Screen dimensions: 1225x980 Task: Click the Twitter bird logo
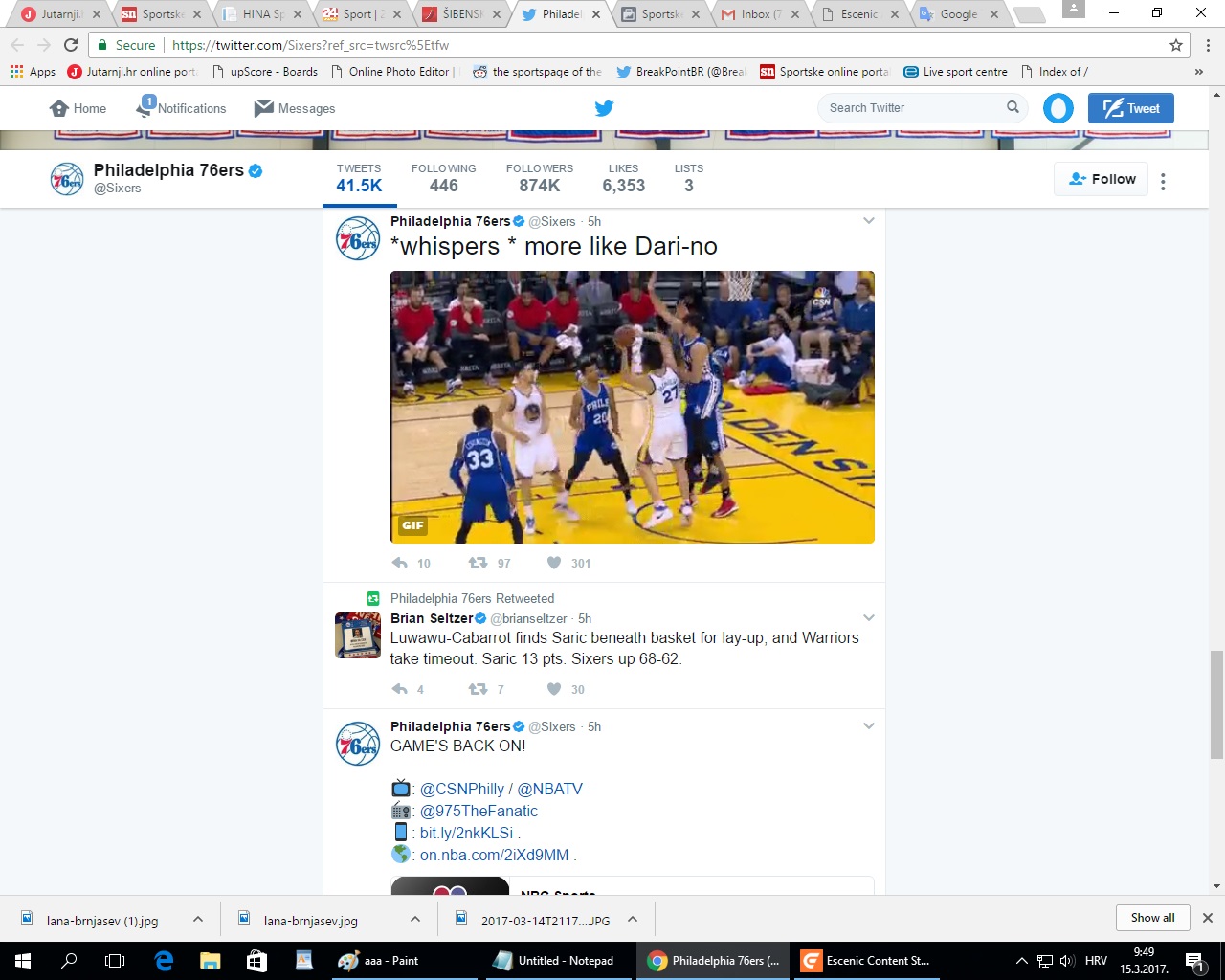tap(604, 108)
